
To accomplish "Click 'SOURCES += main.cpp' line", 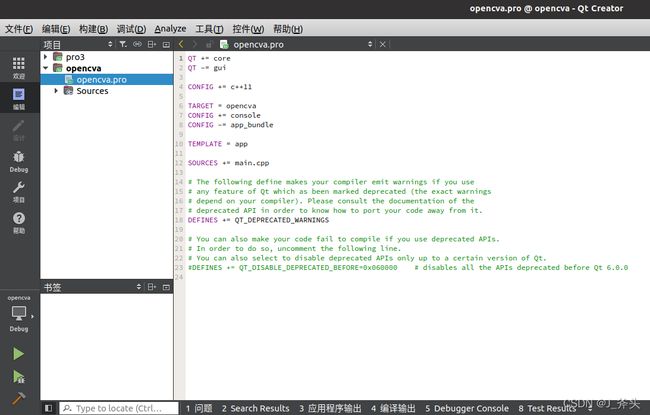I will [x=228, y=163].
